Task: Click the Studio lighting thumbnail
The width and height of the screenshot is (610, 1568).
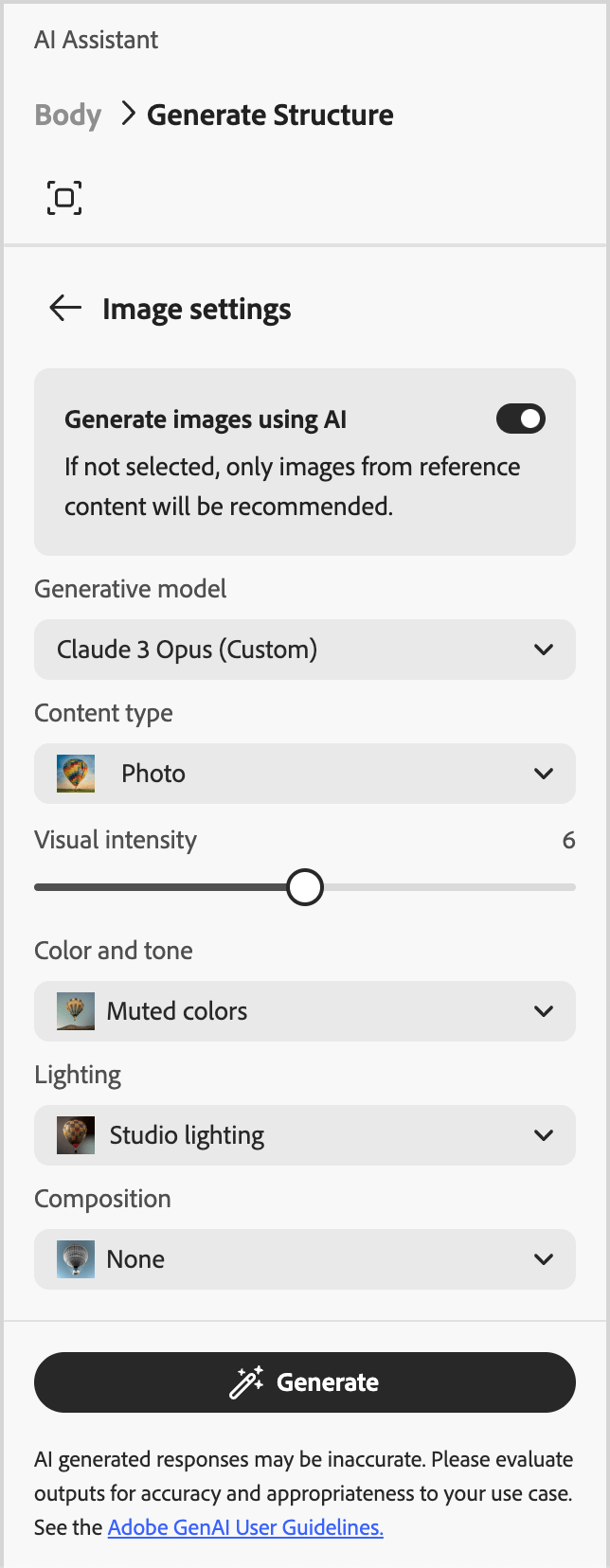Action: [76, 1134]
